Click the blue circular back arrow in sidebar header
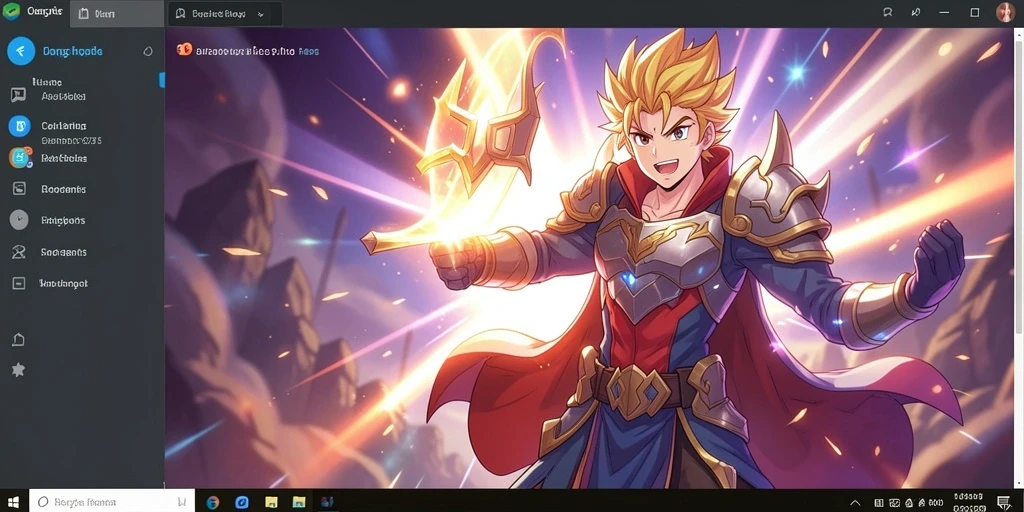The image size is (1024, 512). click(x=21, y=51)
